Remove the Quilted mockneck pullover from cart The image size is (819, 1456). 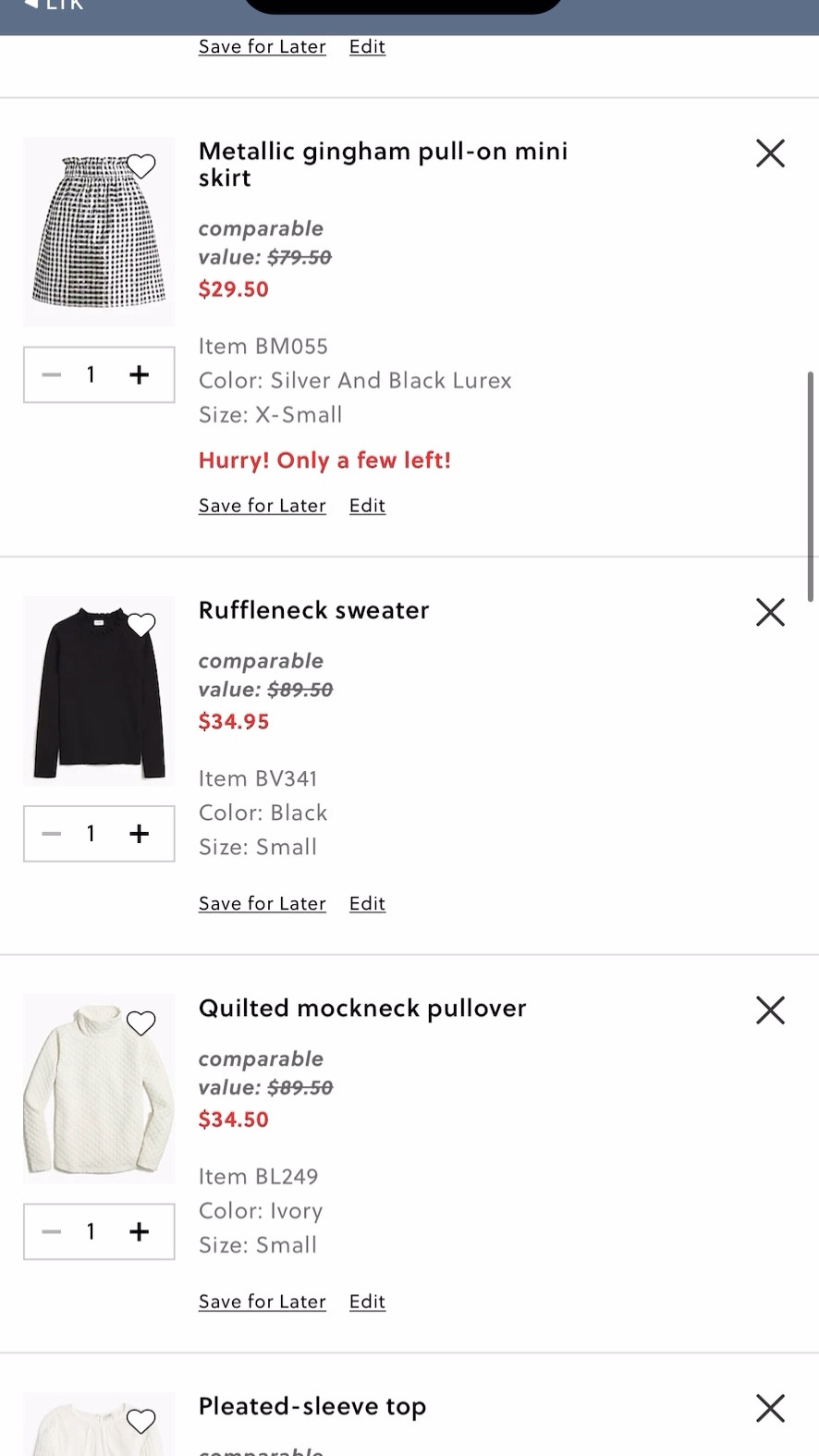[770, 1009]
